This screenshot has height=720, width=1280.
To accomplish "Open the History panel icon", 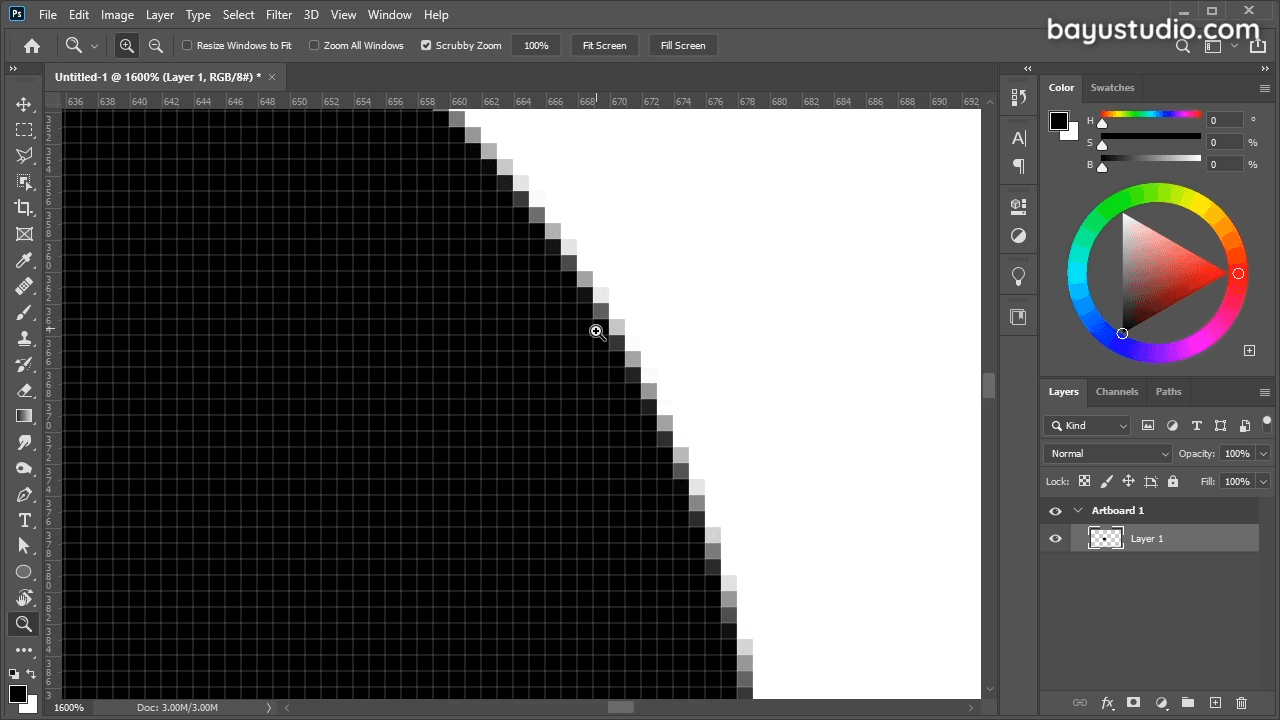I will pyautogui.click(x=1019, y=97).
